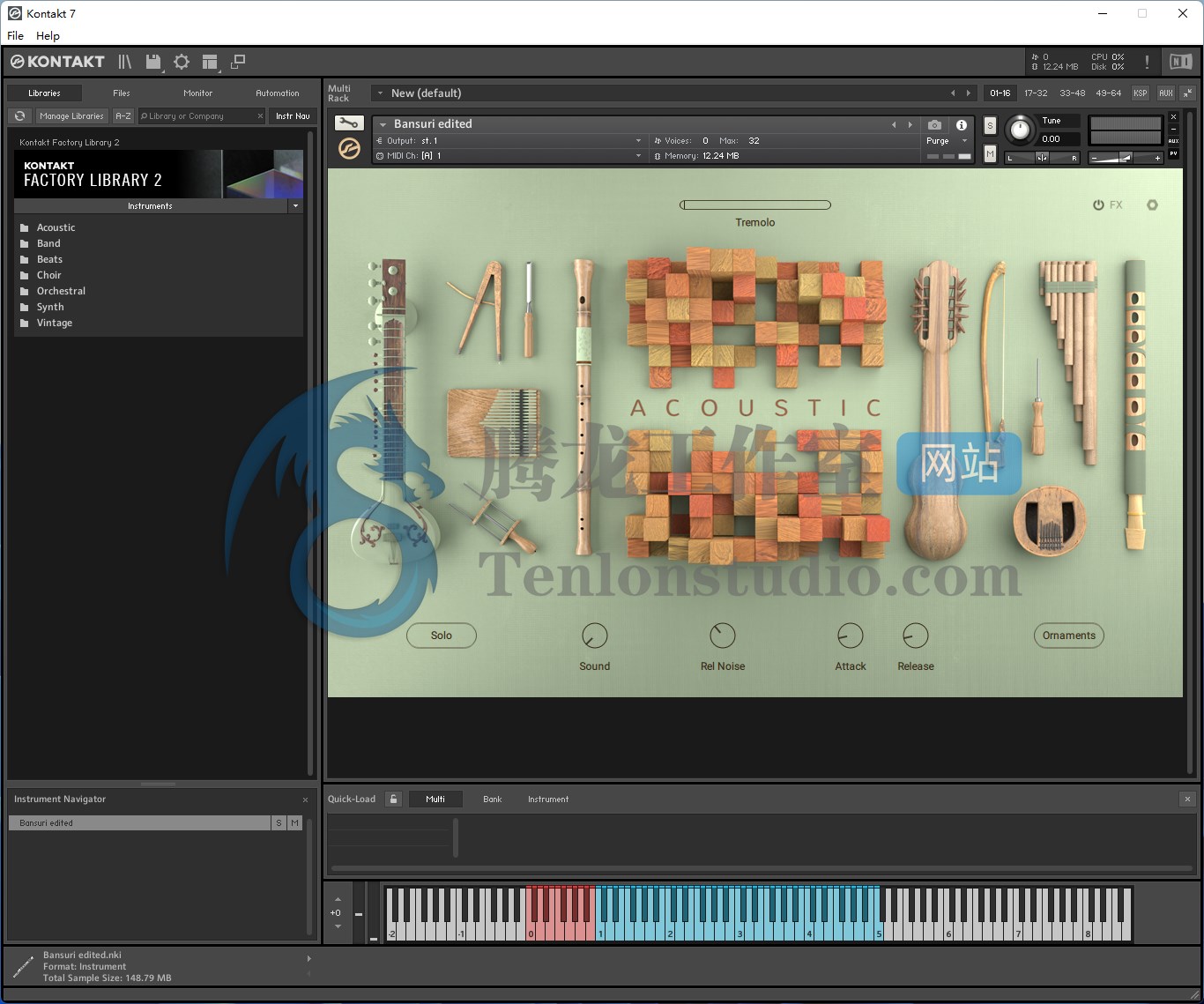Open the Bansuri edited instrument dropdown arrow
Viewport: 1204px width, 1004px height.
(383, 124)
